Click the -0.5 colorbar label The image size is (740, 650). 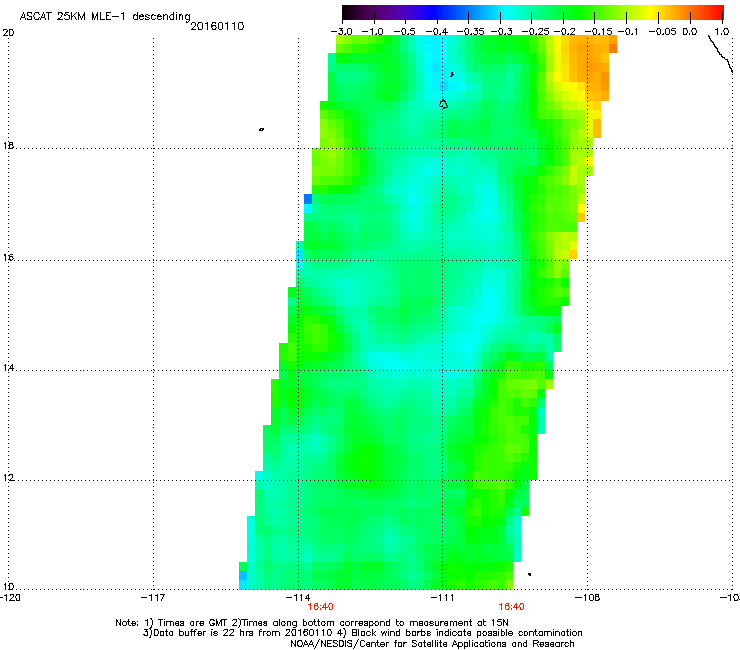(x=404, y=31)
